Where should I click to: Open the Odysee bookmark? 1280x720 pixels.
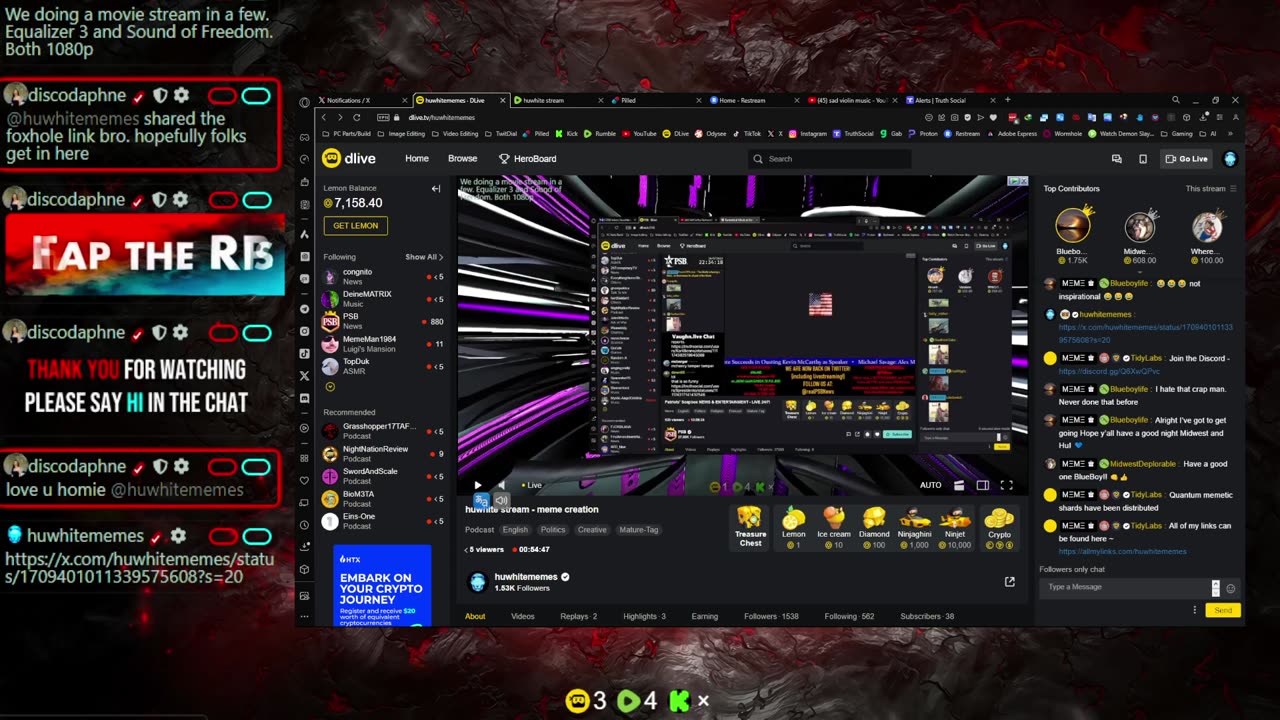(x=711, y=133)
